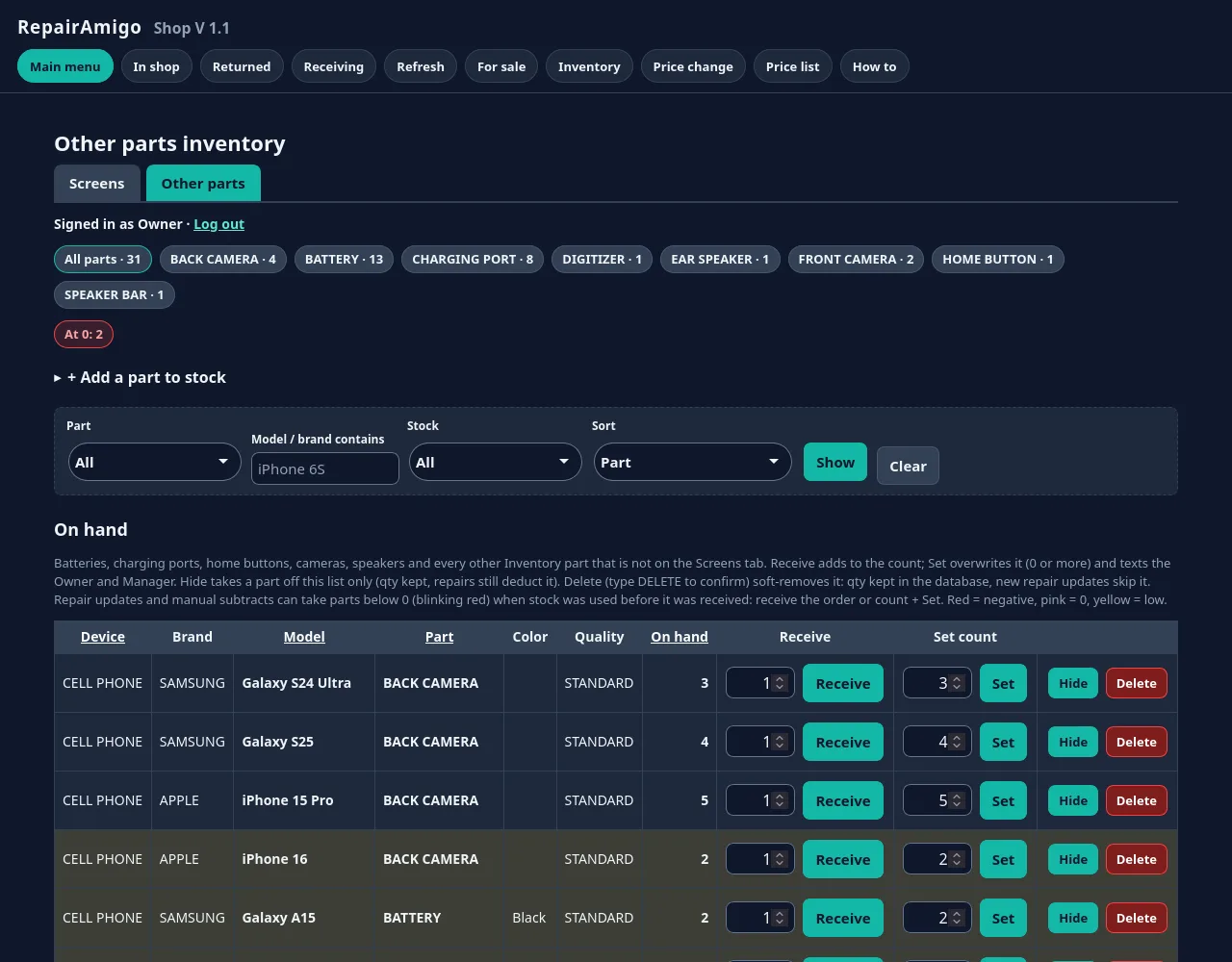Expand the Add a part to stock section
The image size is (1232, 962).
141,377
